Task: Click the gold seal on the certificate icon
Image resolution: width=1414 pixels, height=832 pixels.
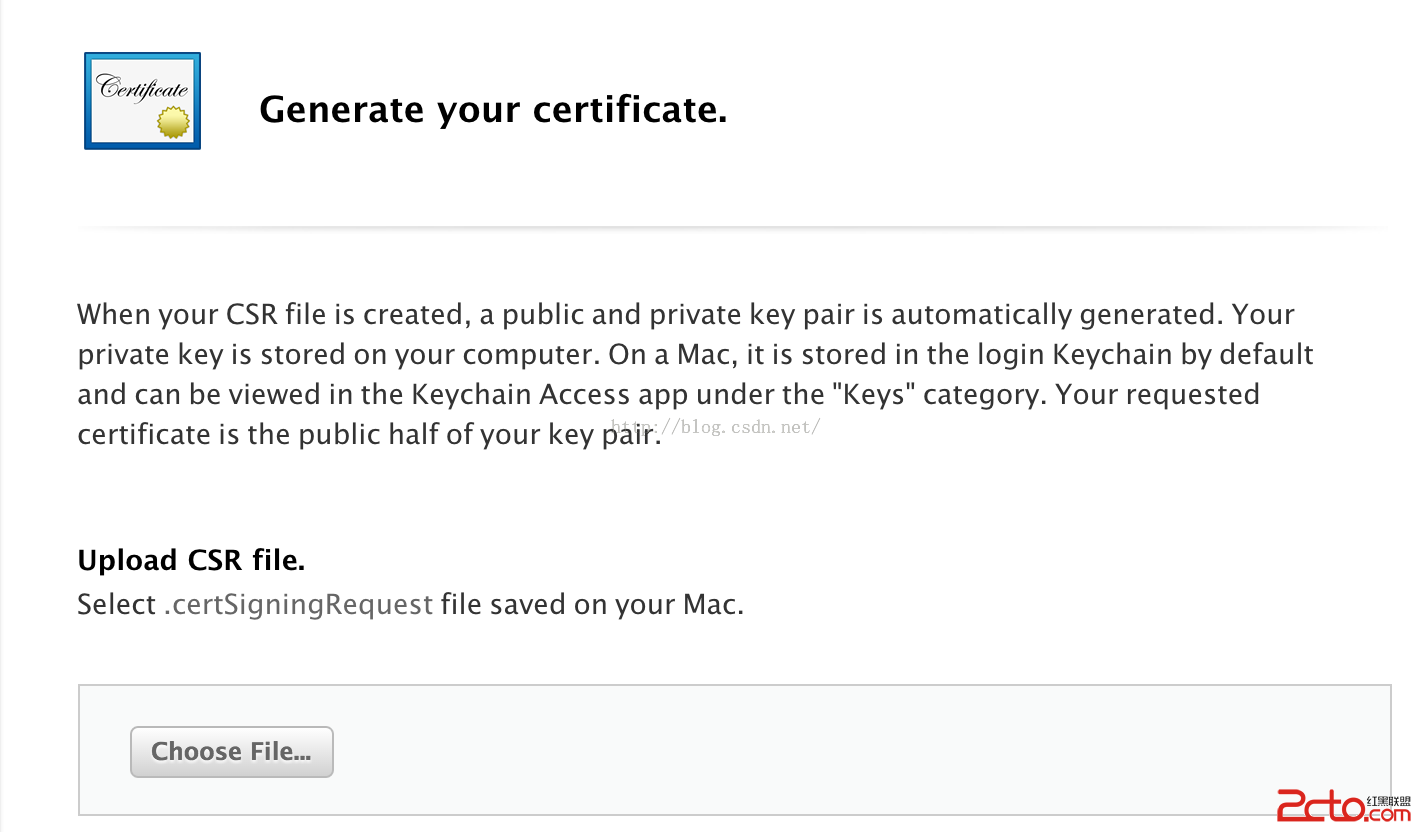Action: click(x=173, y=123)
